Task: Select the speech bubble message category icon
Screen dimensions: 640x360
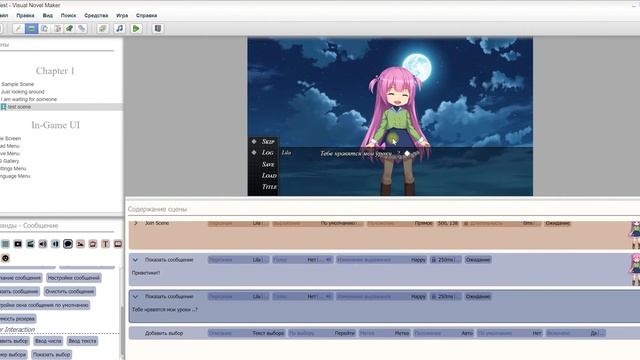Action: (68, 244)
